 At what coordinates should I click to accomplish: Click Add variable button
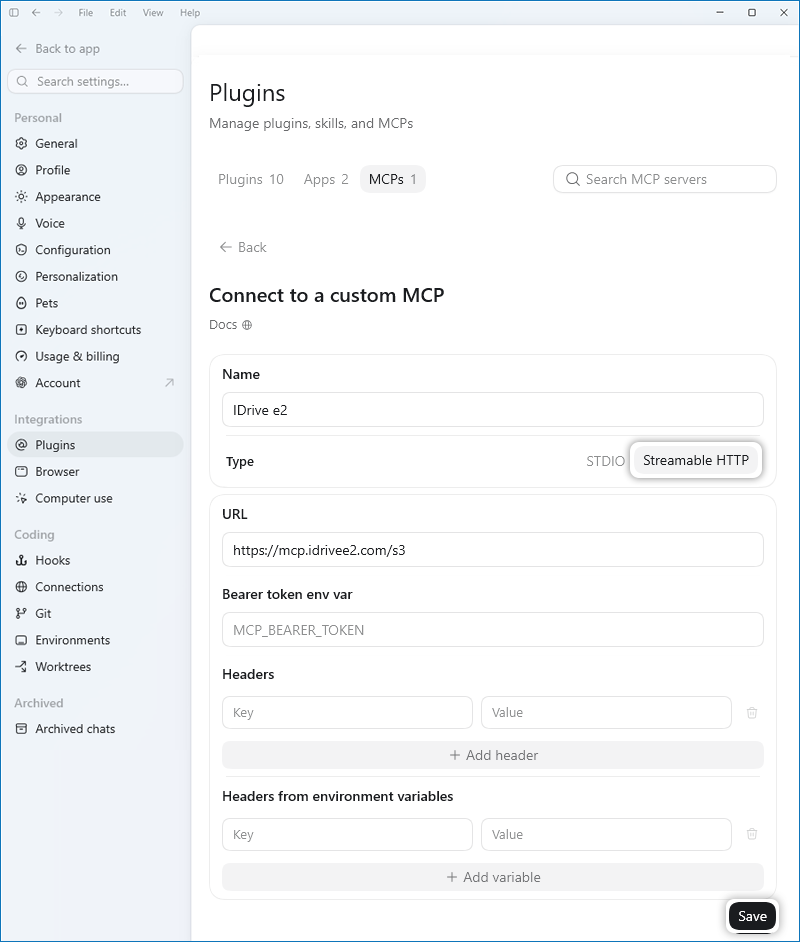[x=493, y=877]
